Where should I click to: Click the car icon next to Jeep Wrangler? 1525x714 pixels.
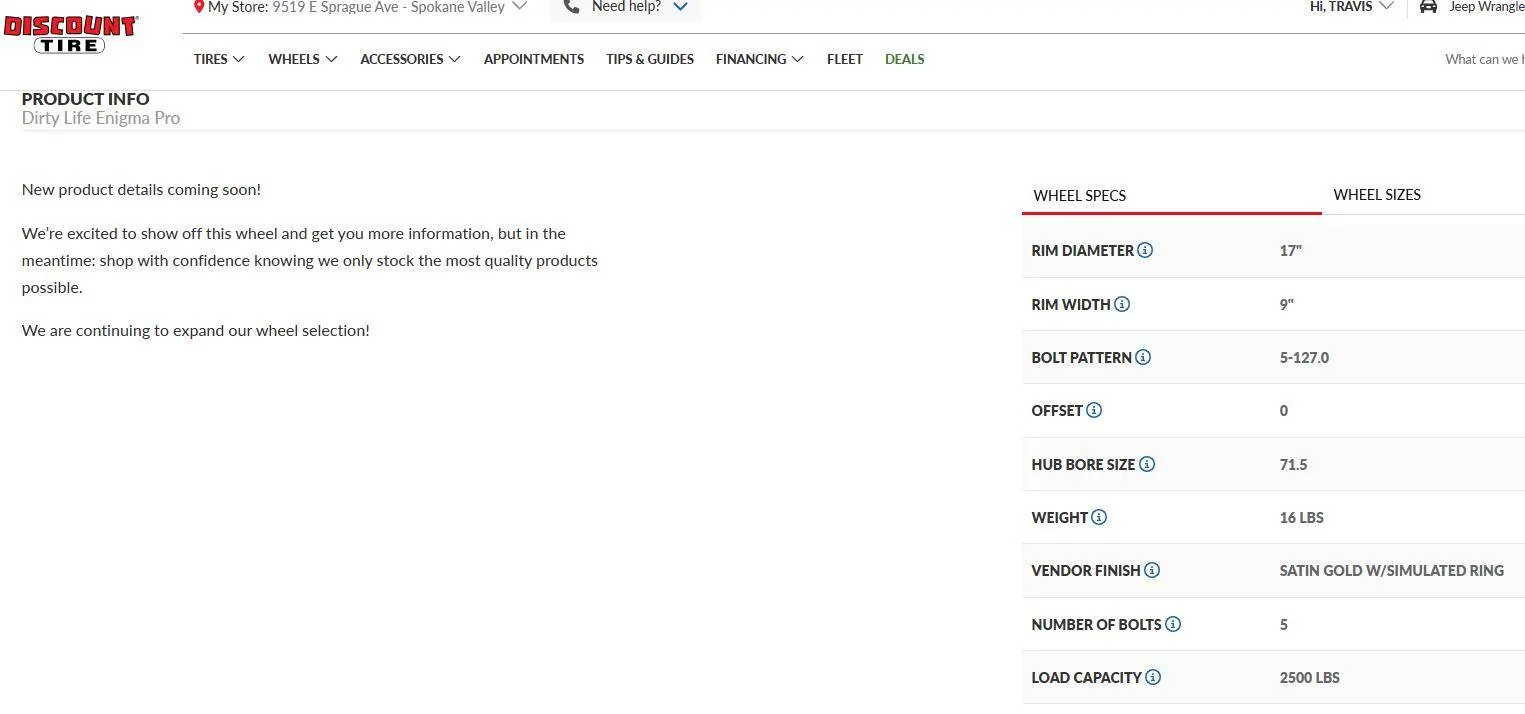(1428, 6)
